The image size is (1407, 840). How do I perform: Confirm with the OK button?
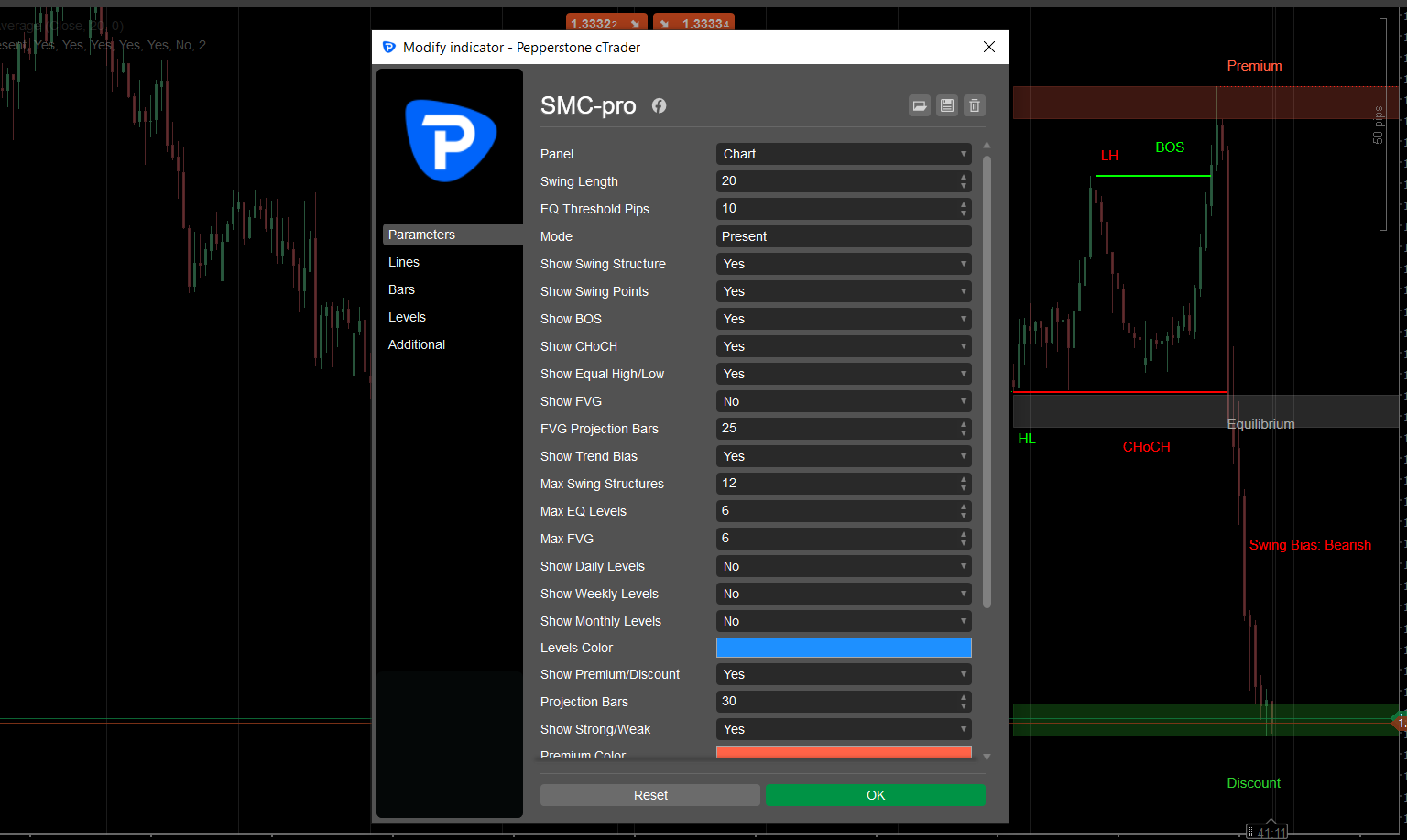click(876, 795)
